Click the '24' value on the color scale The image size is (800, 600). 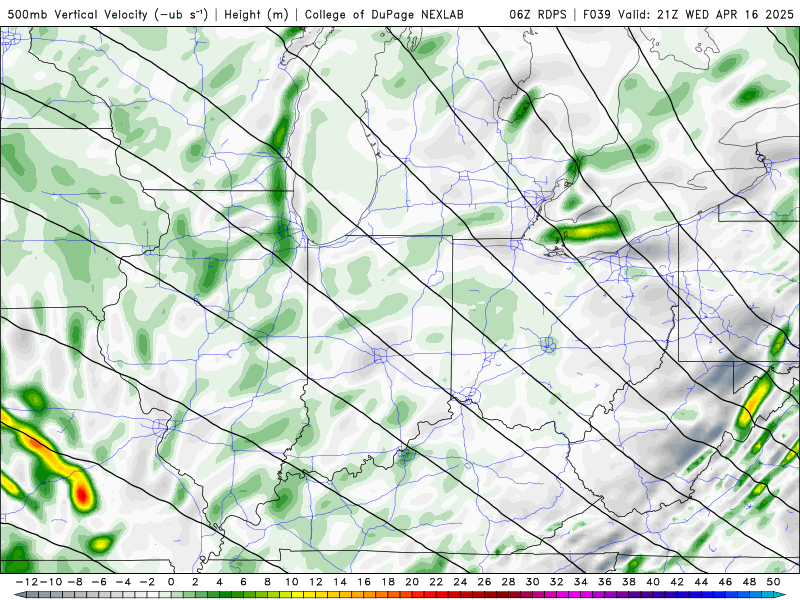click(x=460, y=582)
